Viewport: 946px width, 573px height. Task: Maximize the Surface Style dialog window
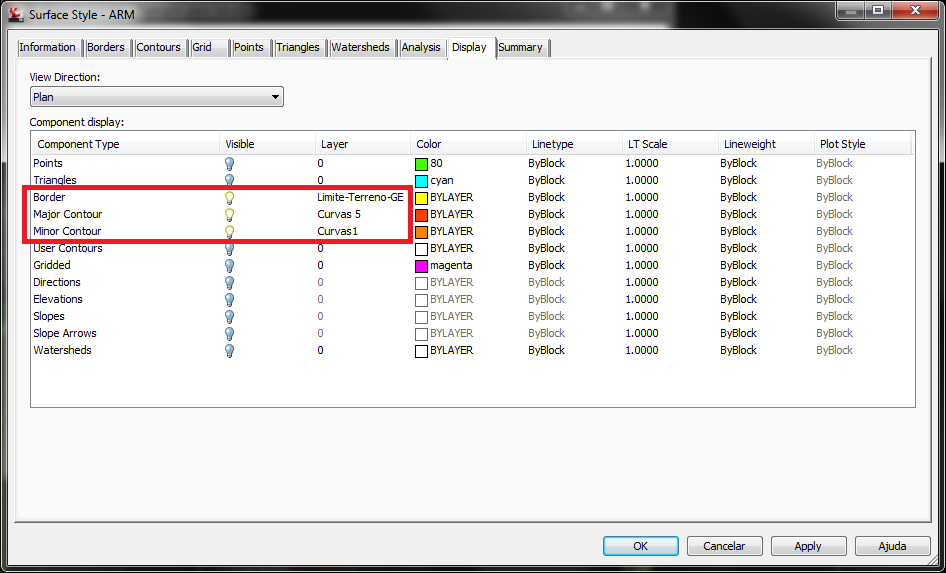tap(878, 10)
